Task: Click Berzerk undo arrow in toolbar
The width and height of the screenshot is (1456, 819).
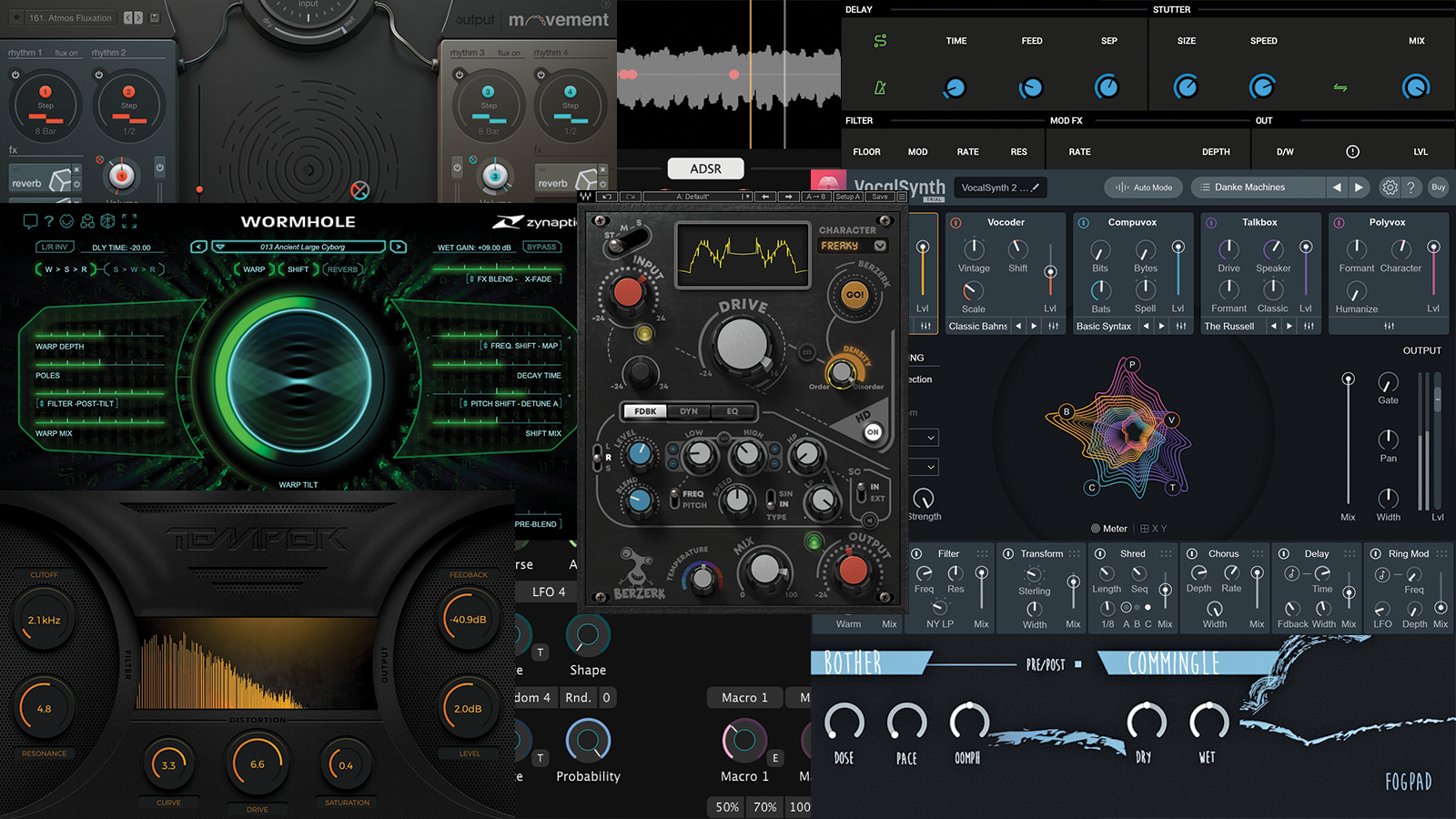Action: coord(607,197)
